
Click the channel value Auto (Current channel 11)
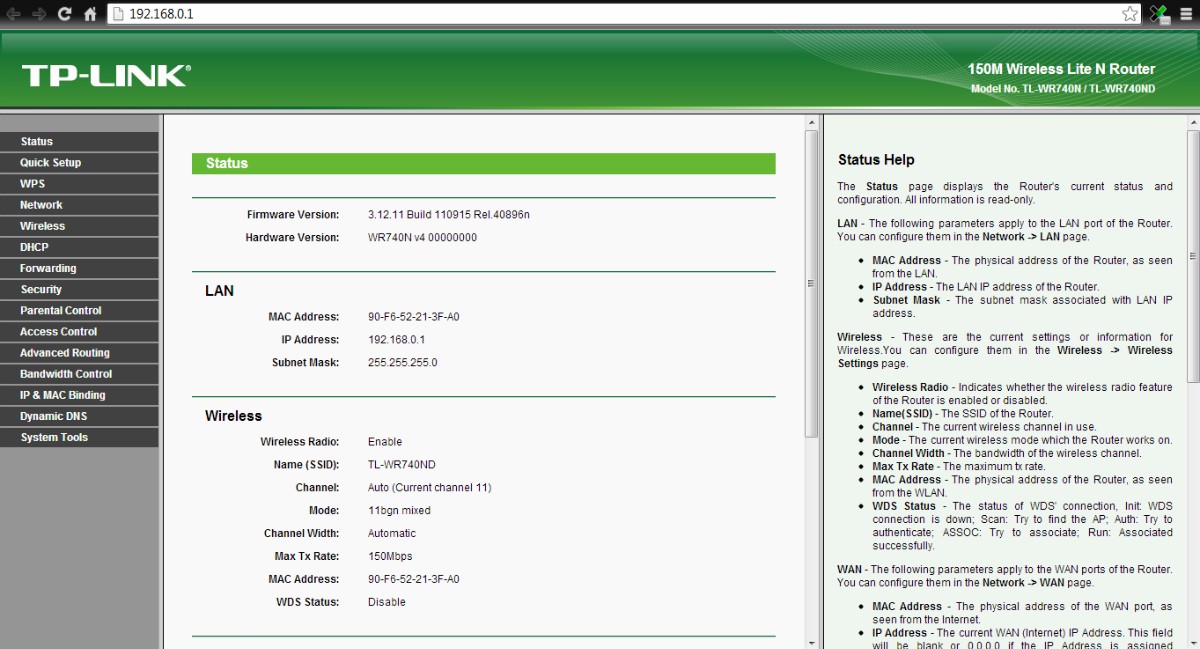click(429, 488)
